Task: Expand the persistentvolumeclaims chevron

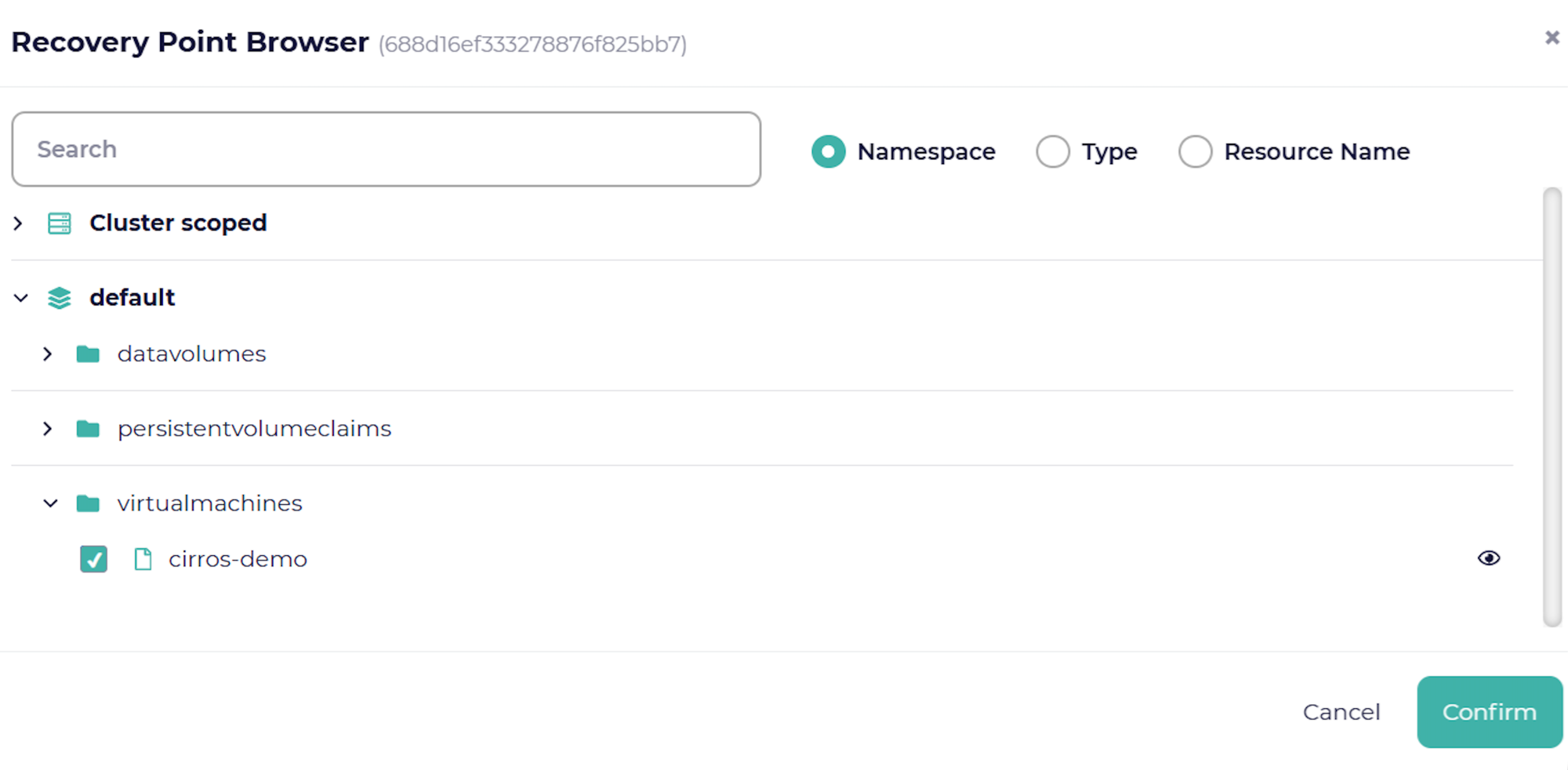Action: click(x=48, y=429)
